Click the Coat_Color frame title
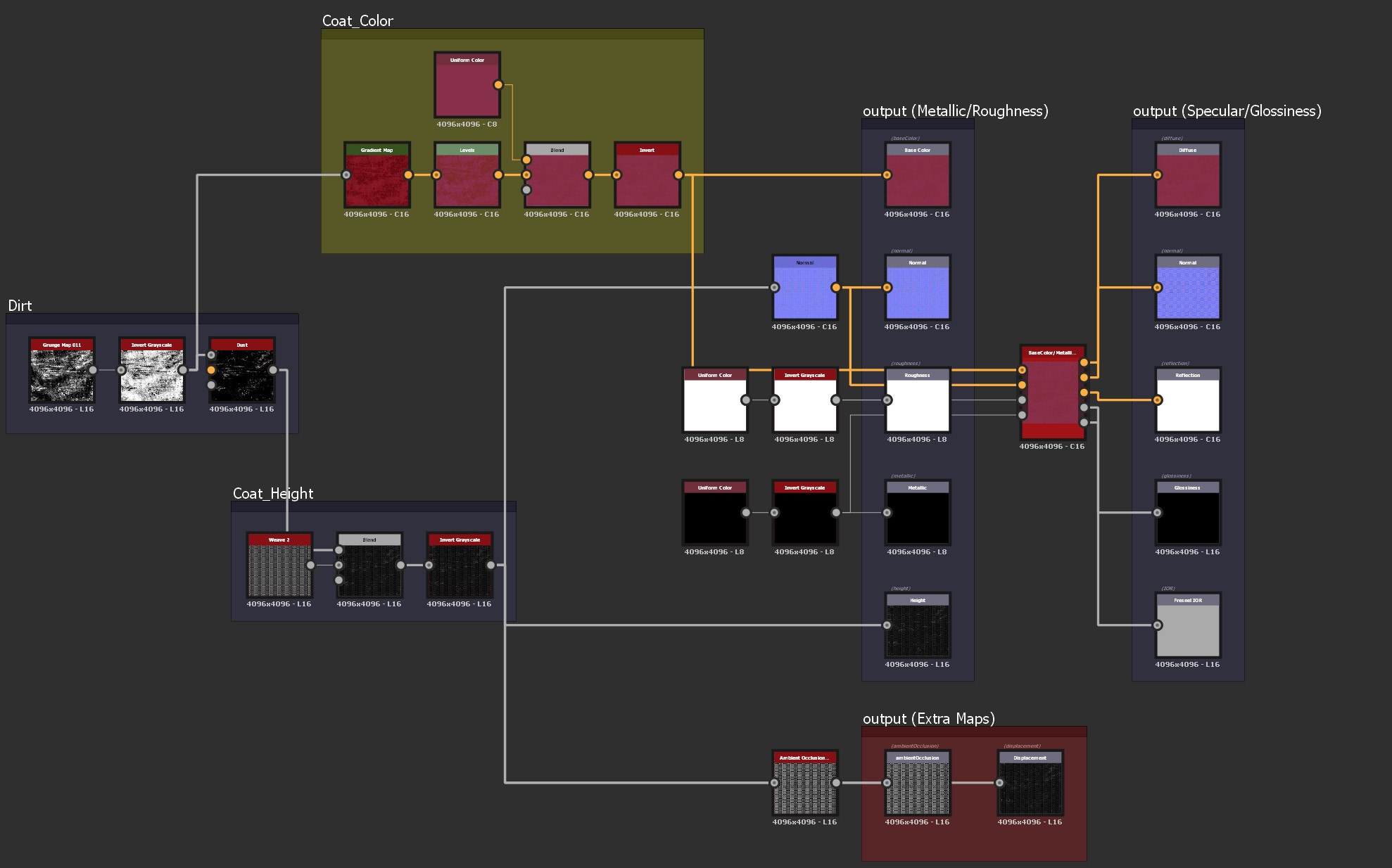The image size is (1392, 868). 358,21
